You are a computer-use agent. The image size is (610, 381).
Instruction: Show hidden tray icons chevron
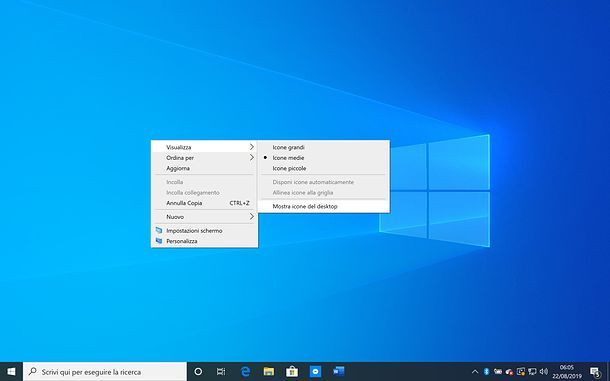pos(475,372)
